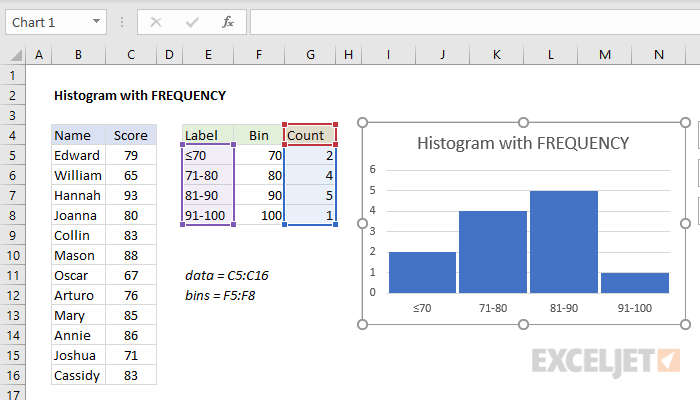
Task: Click the 'bins = F5:F8' note
Action: (x=220, y=296)
